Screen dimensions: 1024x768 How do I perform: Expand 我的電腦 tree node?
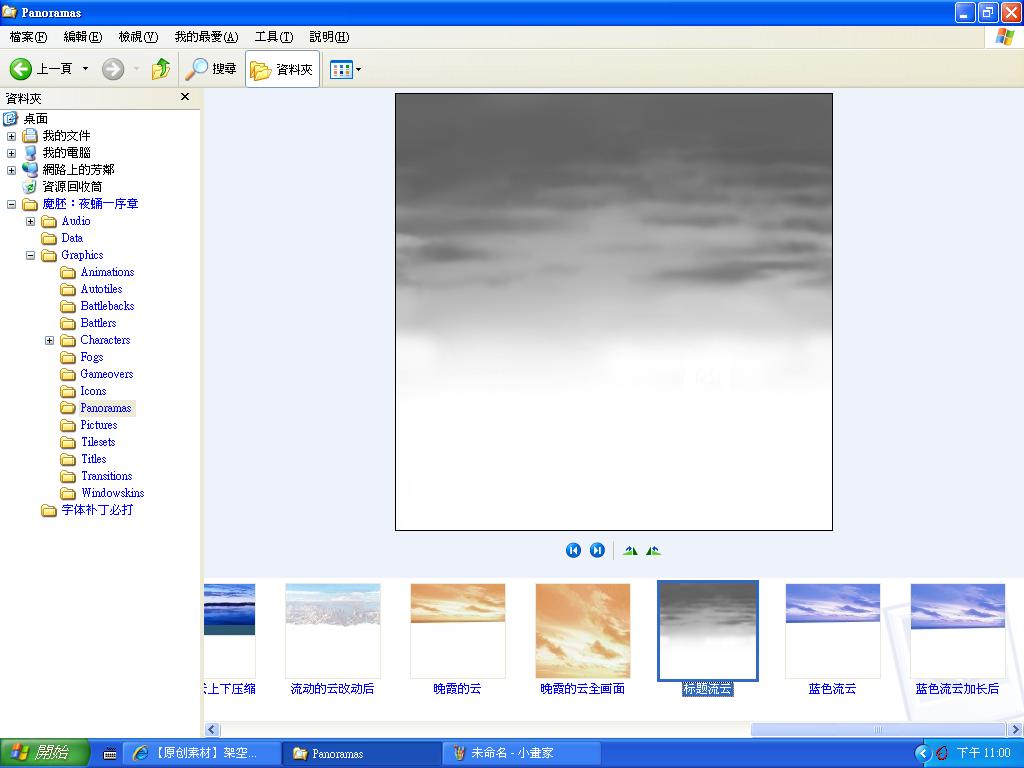[11, 153]
